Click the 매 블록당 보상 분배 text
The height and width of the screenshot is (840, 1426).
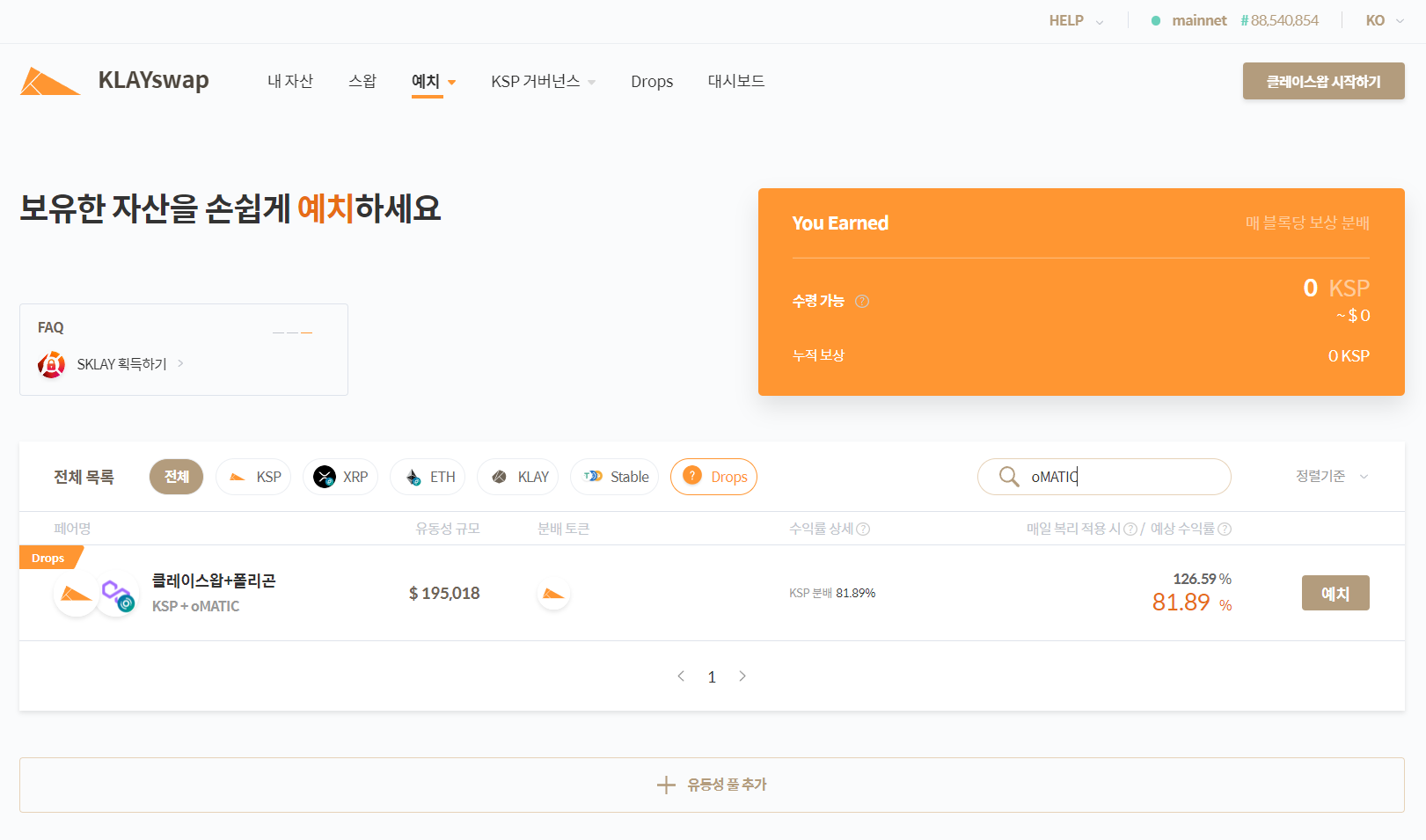click(1307, 223)
